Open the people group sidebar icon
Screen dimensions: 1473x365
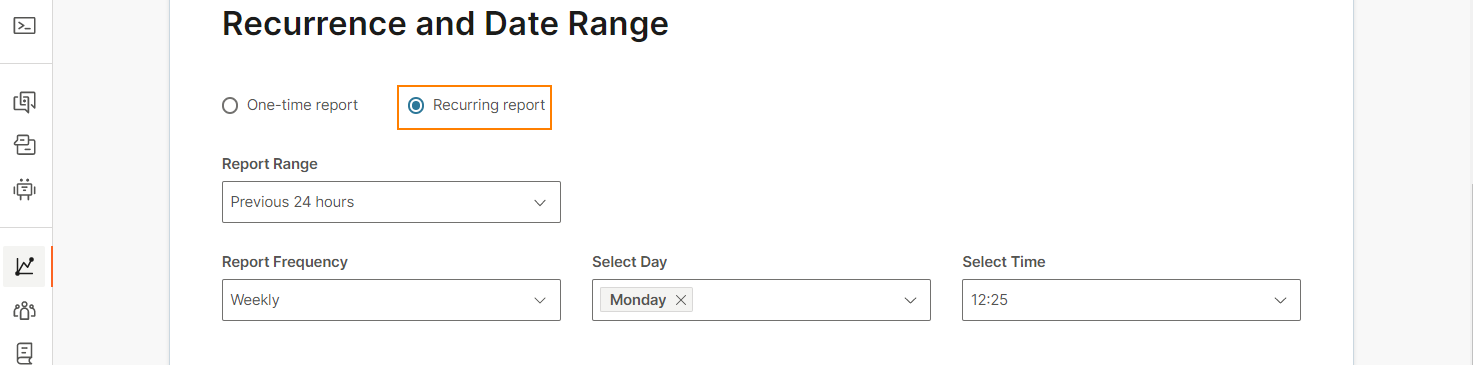(25, 310)
